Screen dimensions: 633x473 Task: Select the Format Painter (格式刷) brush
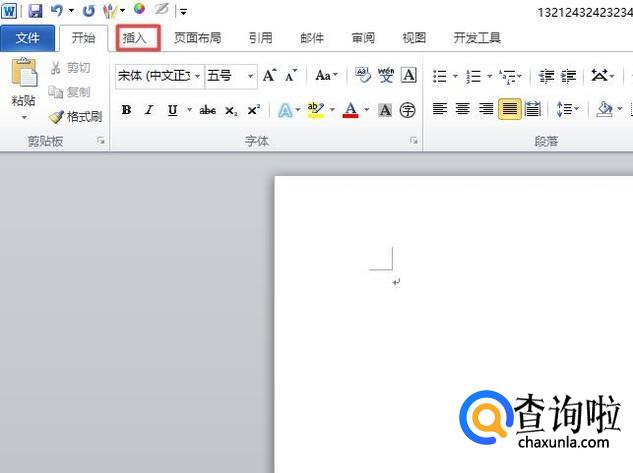75,117
